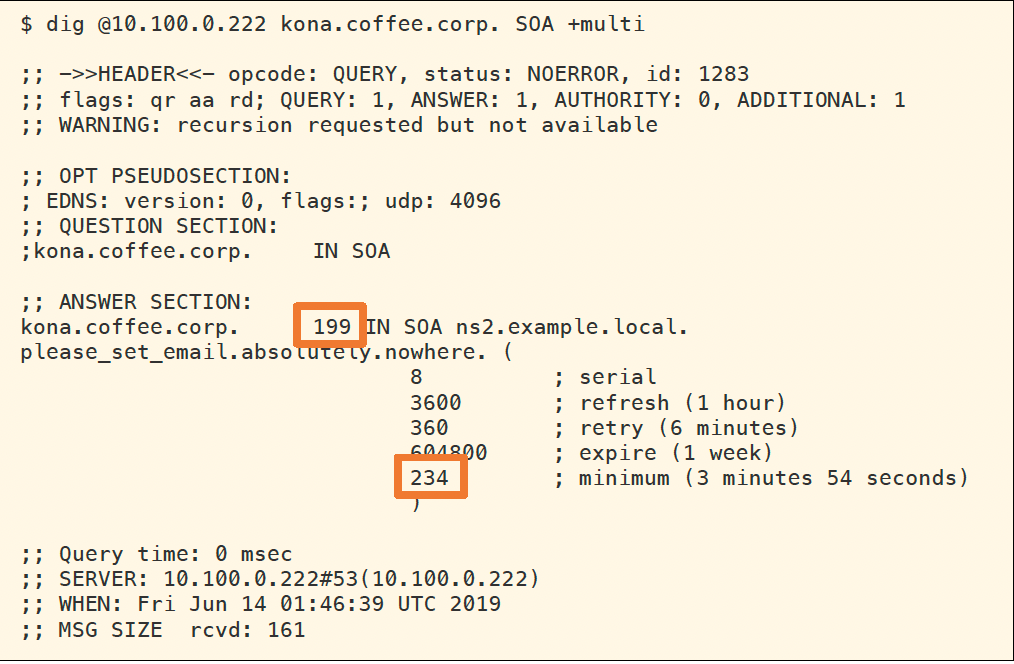Image resolution: width=1014 pixels, height=664 pixels.
Task: Click the MSG SIZE rcvd: 161 line
Action: pos(162,630)
